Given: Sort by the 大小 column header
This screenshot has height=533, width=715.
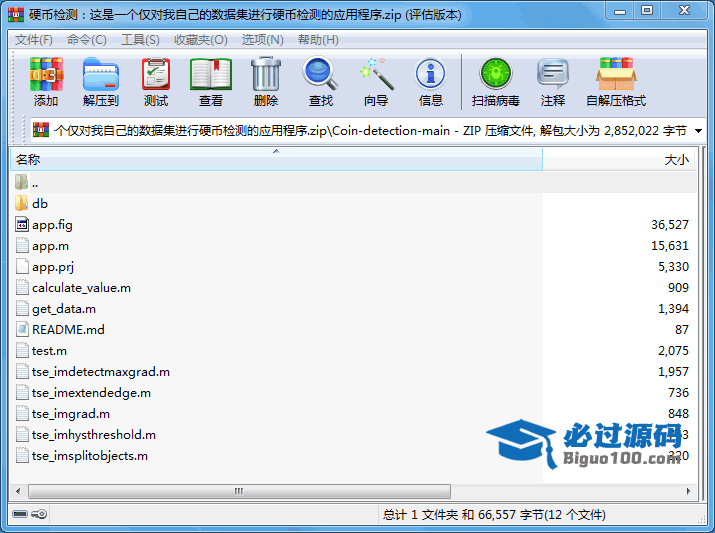Looking at the screenshot, I should click(x=620, y=160).
